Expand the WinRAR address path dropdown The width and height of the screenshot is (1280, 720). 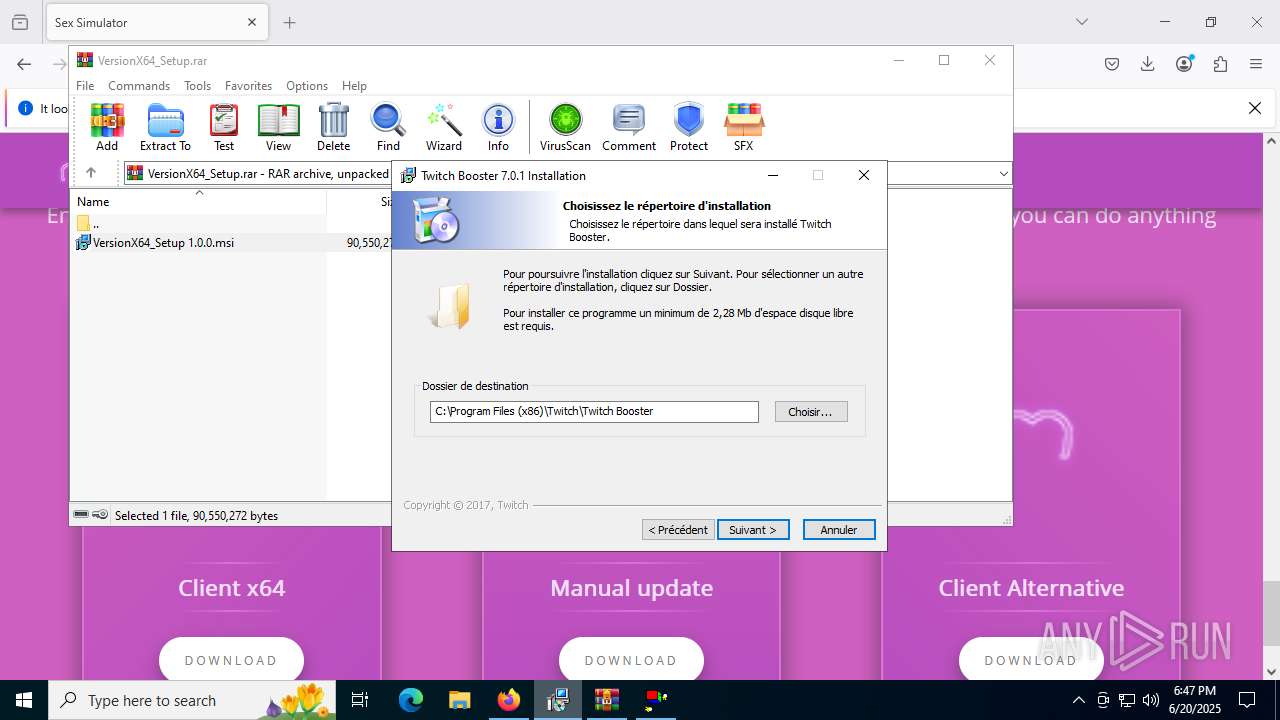(1003, 174)
